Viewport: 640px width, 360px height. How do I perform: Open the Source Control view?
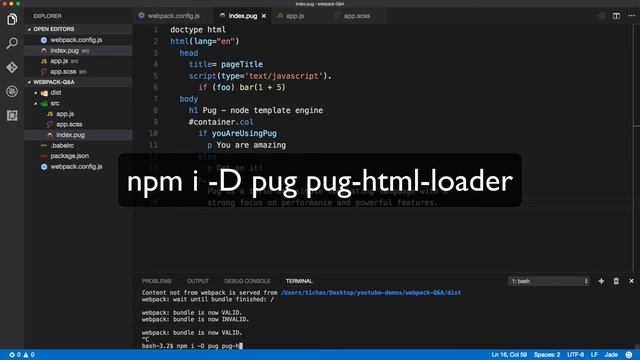click(12, 67)
